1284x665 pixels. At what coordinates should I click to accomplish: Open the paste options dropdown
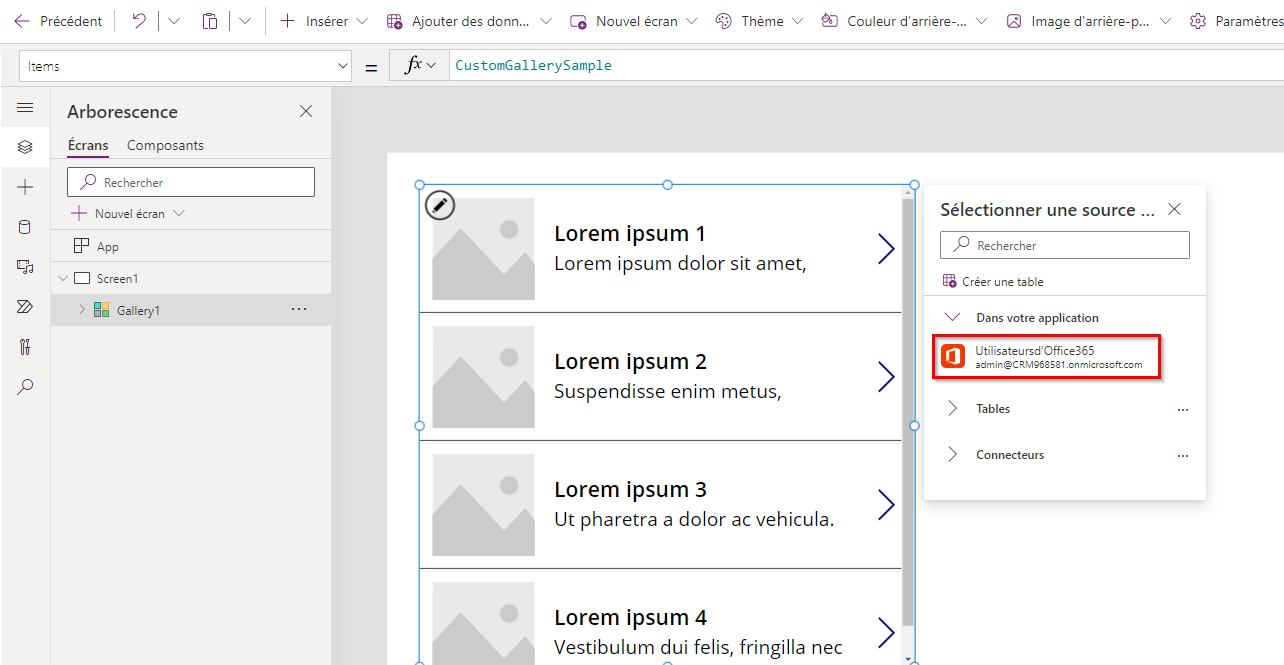245,21
